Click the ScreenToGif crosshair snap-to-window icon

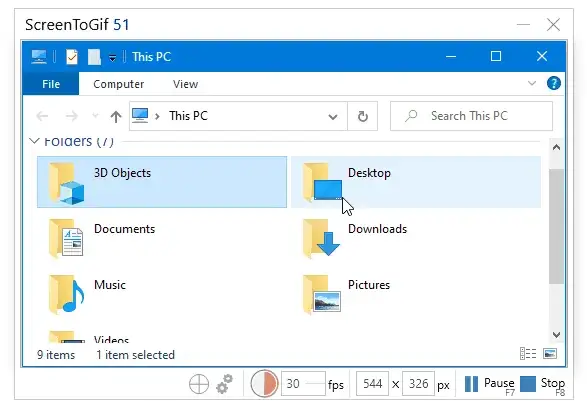pyautogui.click(x=199, y=384)
